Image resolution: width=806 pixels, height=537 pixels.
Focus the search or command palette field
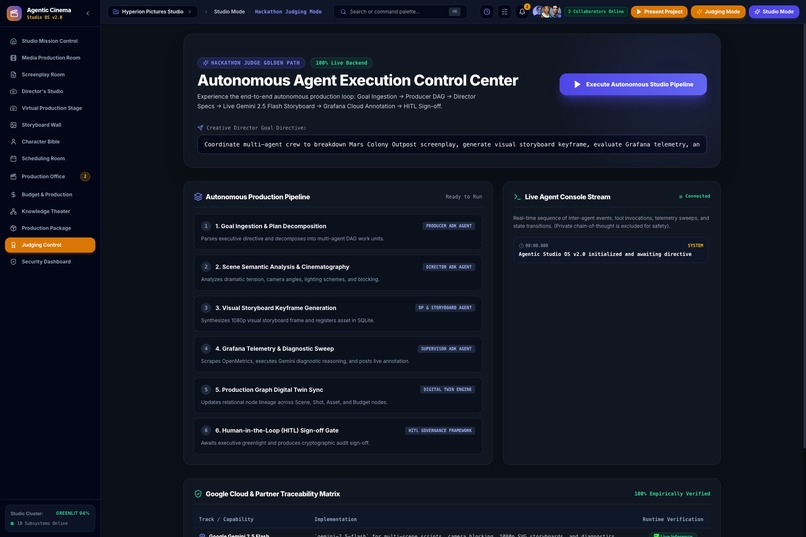(x=400, y=11)
